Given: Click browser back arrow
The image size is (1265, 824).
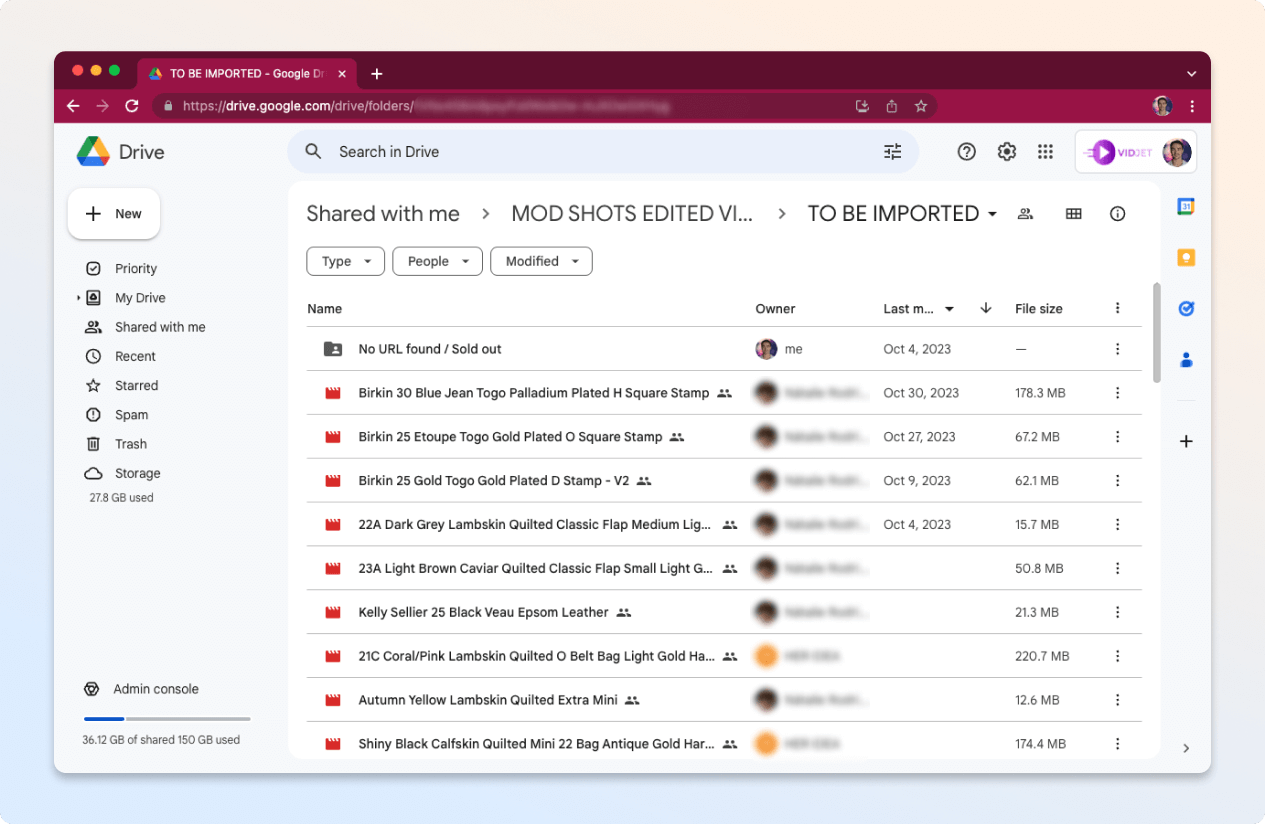Looking at the screenshot, I should [x=73, y=105].
